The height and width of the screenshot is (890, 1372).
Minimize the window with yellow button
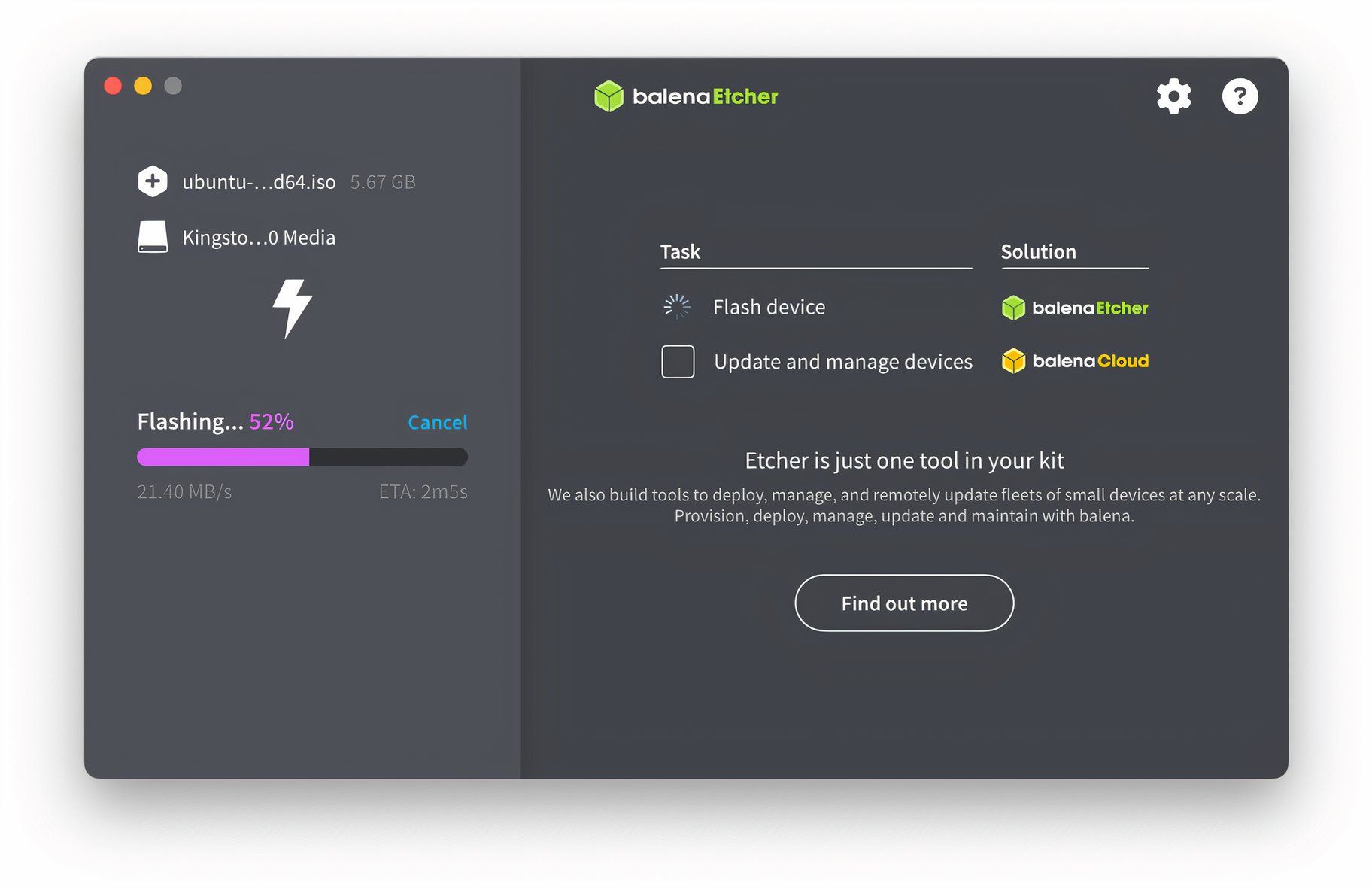143,86
